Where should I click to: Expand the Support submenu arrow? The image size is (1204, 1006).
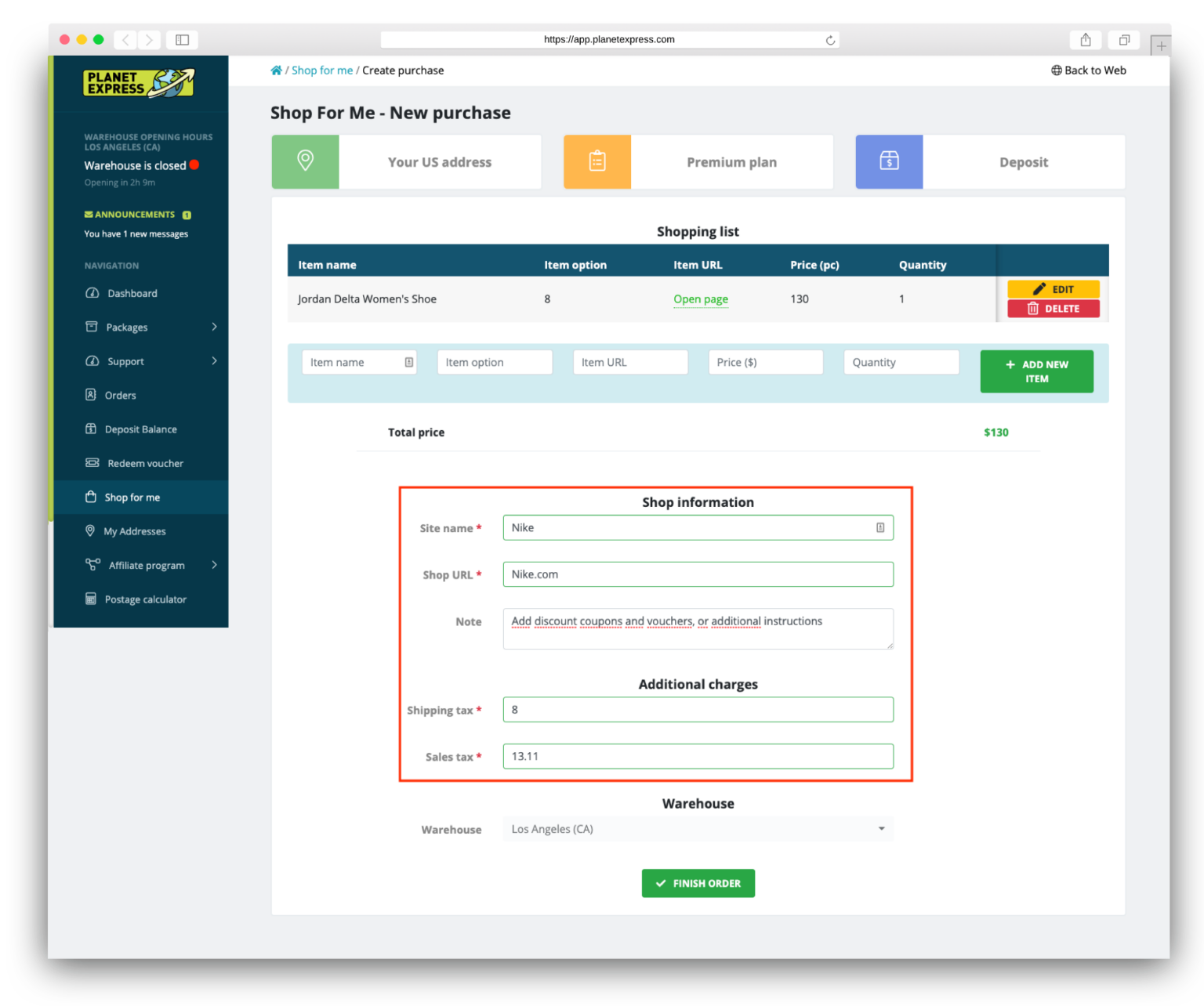(214, 361)
